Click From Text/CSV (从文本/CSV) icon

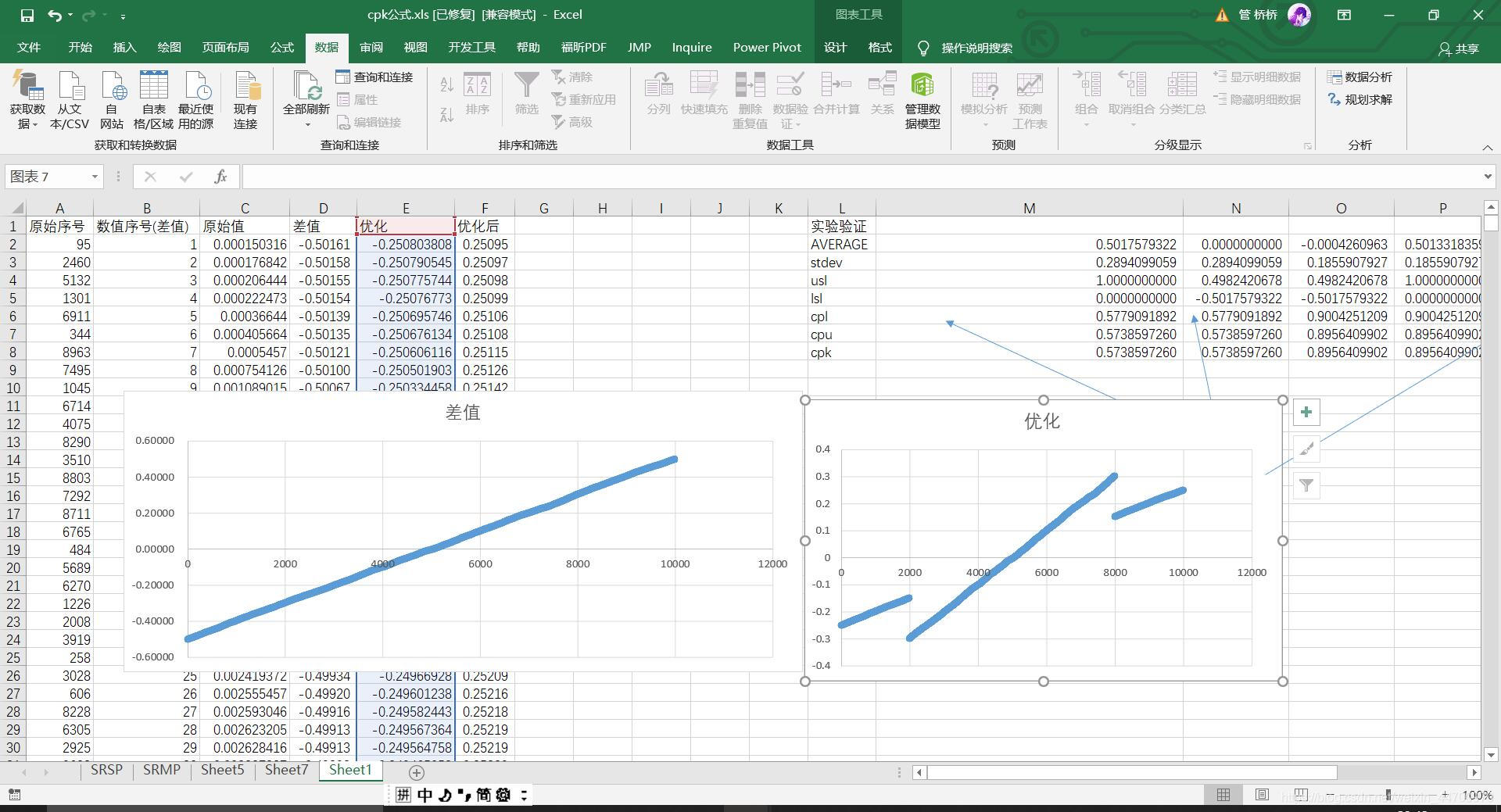(x=70, y=101)
